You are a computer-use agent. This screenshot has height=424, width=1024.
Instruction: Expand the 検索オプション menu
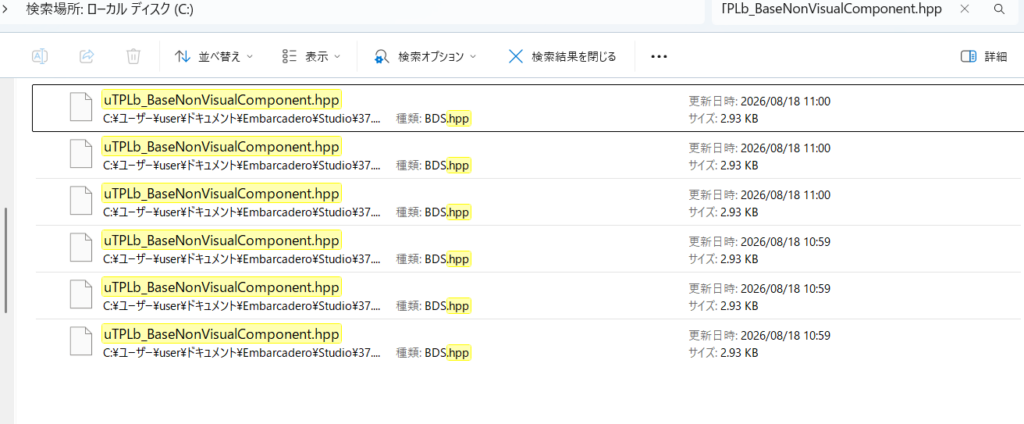point(425,57)
